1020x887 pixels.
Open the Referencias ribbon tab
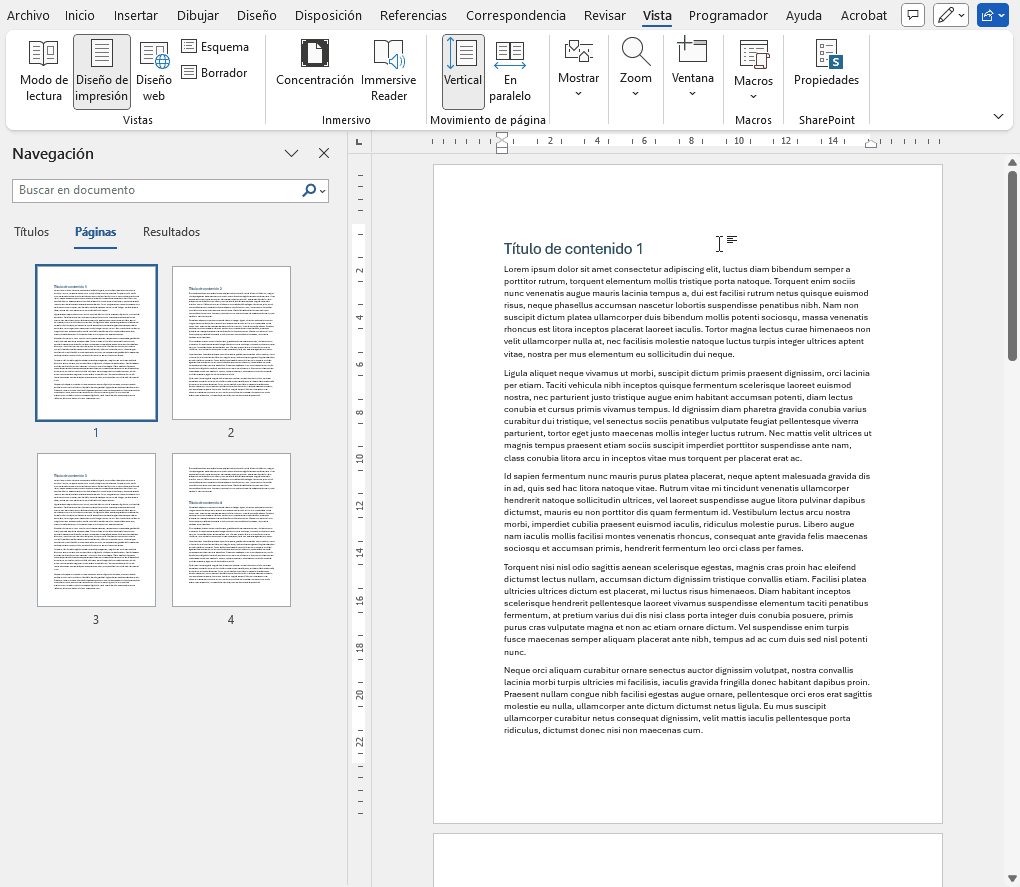click(x=414, y=15)
